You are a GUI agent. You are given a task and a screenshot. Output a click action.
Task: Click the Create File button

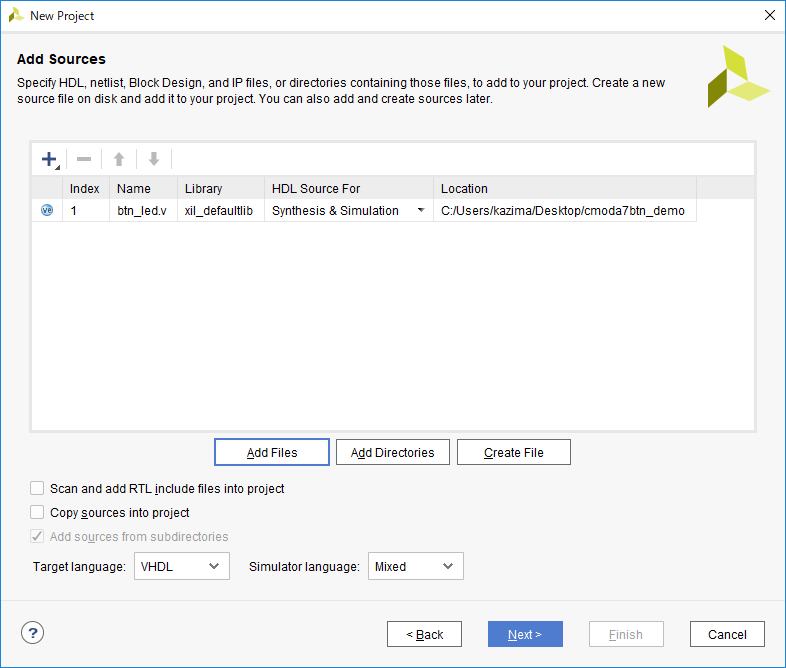tap(514, 452)
